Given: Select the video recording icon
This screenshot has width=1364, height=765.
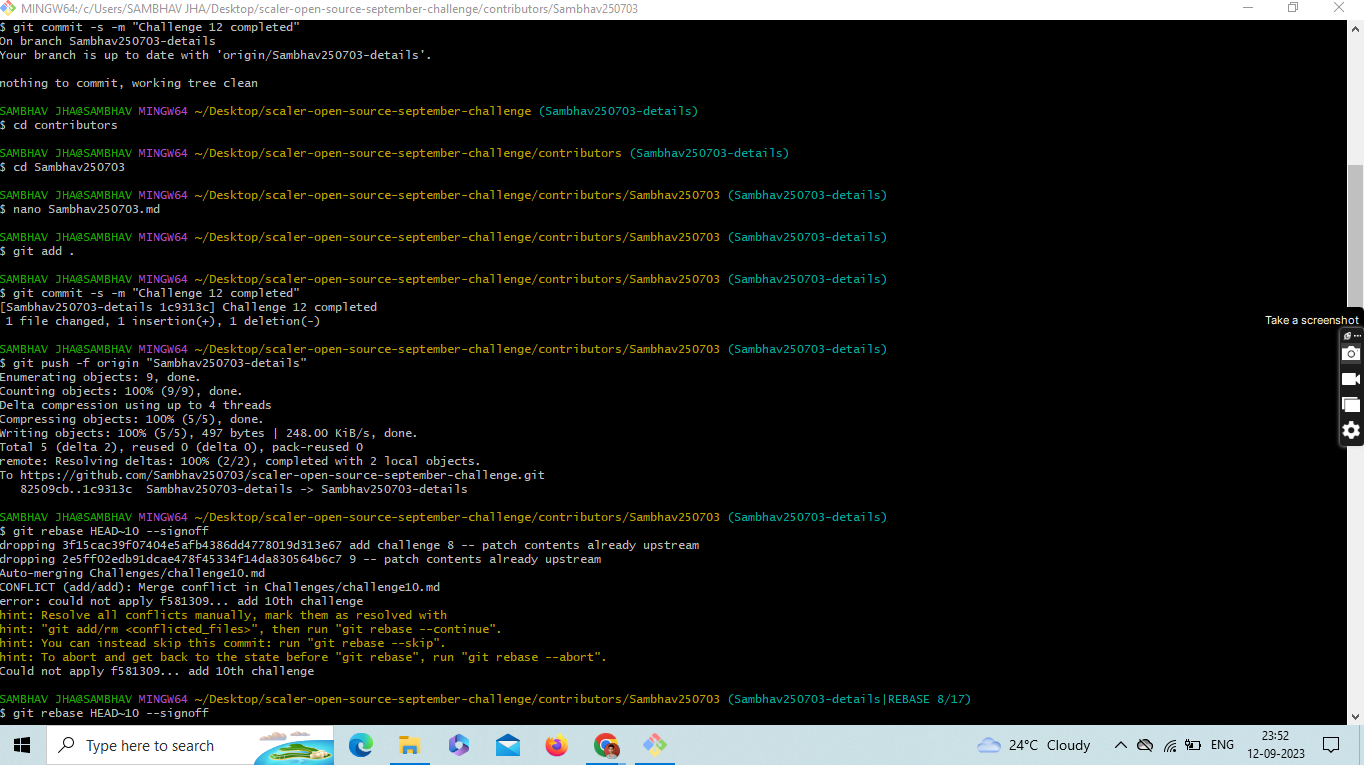Looking at the screenshot, I should (x=1351, y=378).
